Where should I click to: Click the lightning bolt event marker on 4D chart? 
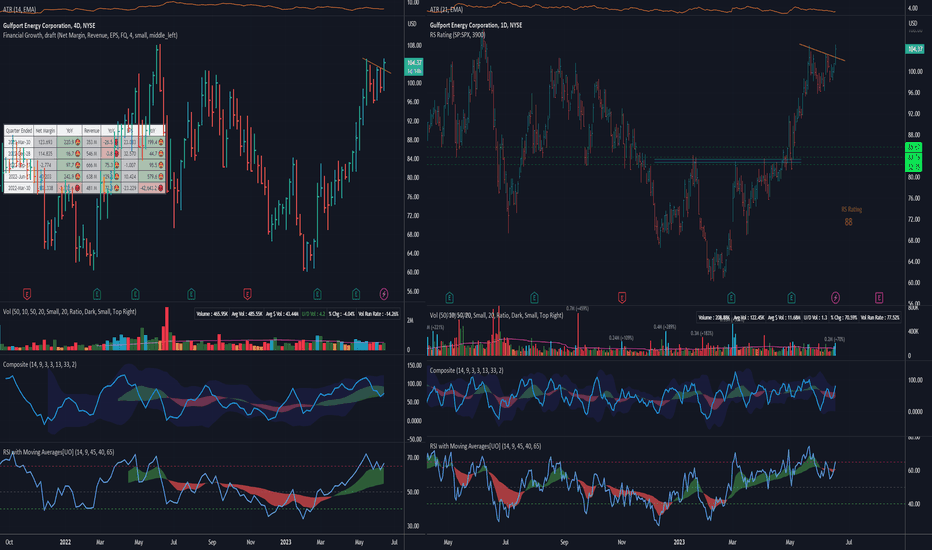pos(384,294)
